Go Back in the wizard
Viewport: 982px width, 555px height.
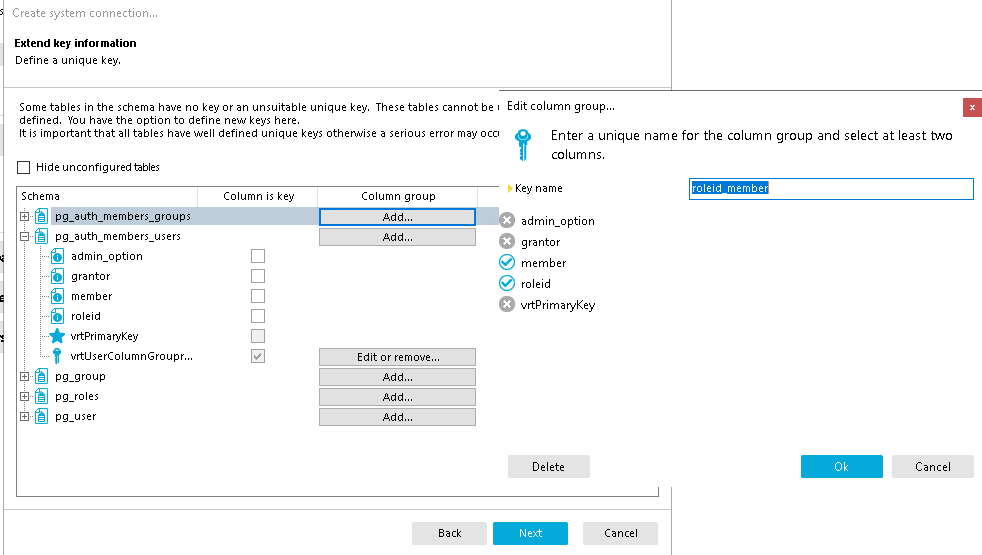click(x=449, y=533)
